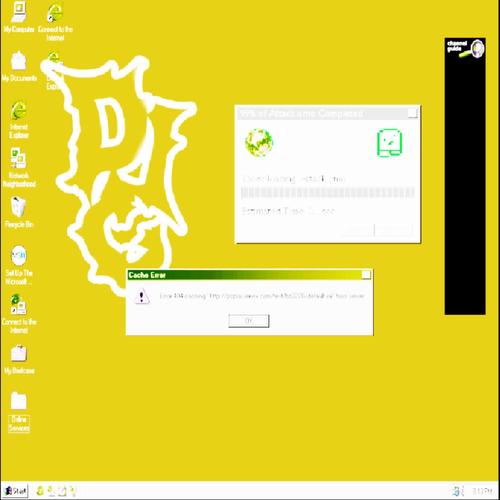Launch Internet Explorer from the desktop
This screenshot has height=500, width=500.
[19, 119]
